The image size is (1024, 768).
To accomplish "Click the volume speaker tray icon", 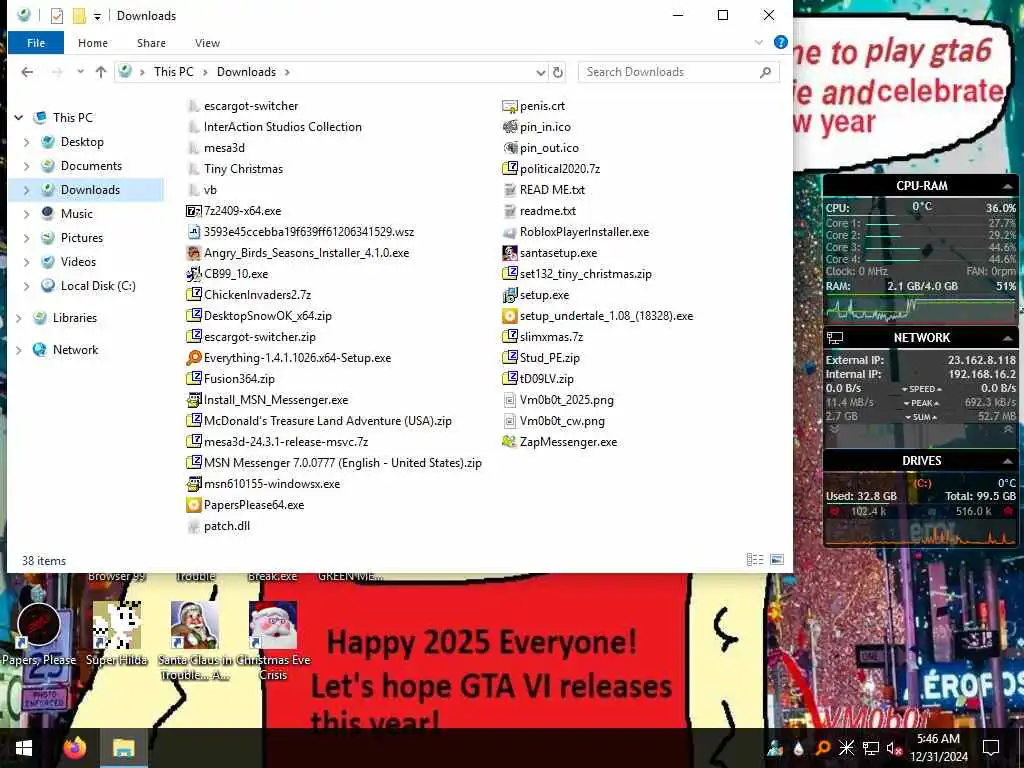I will 894,748.
